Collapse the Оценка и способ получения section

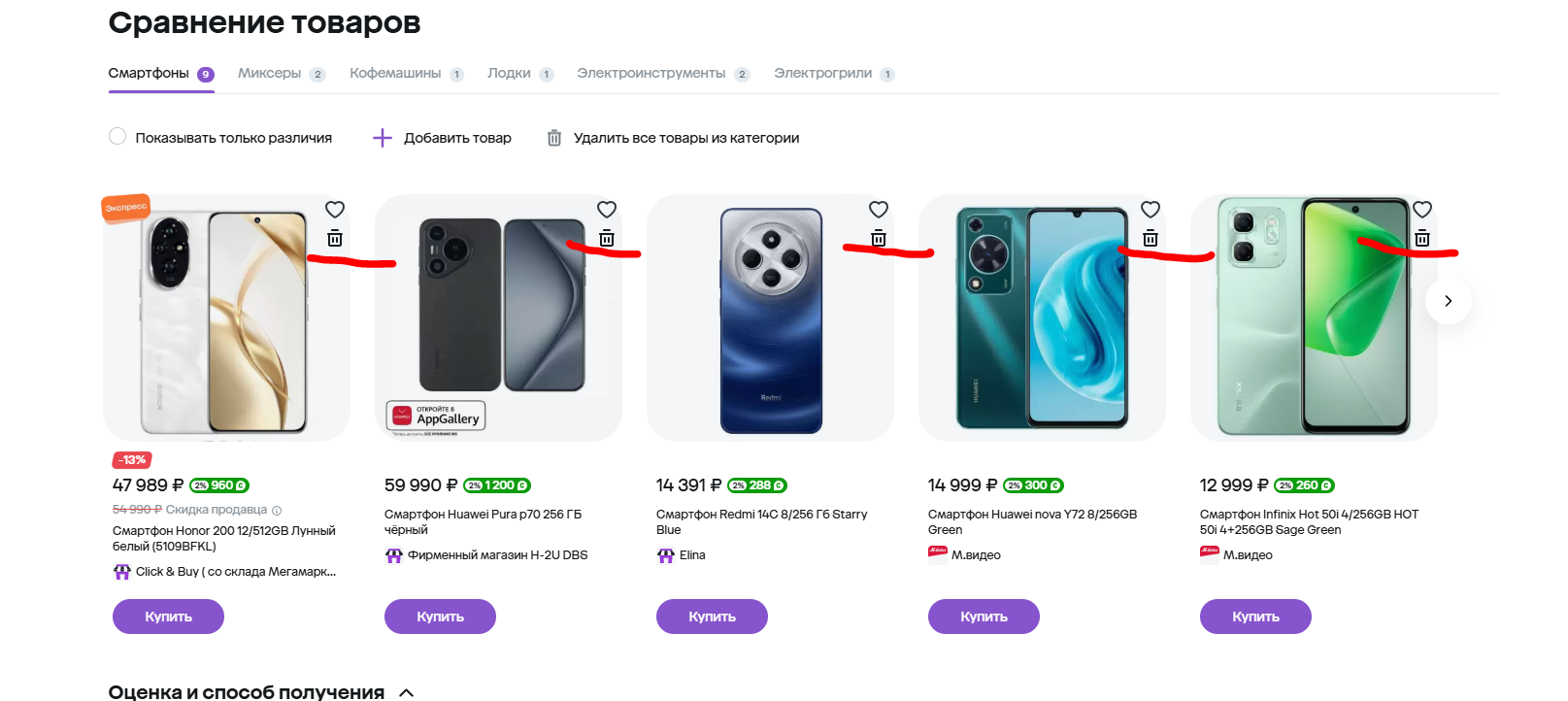pyautogui.click(x=407, y=692)
